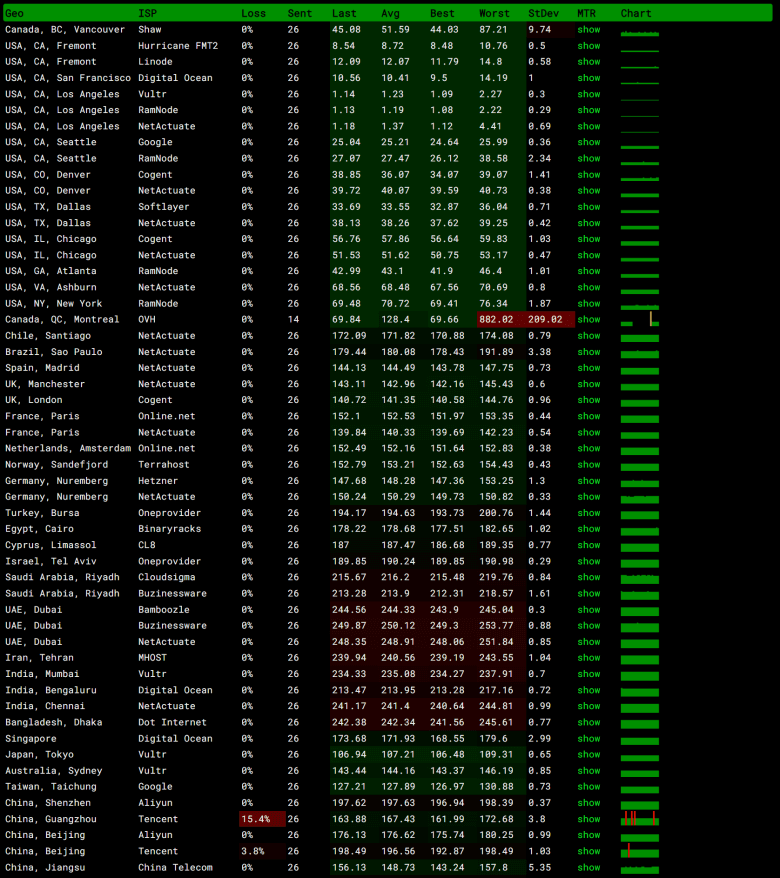Click the 882.02 worst latency cell
The height and width of the screenshot is (878, 780).
[501, 319]
